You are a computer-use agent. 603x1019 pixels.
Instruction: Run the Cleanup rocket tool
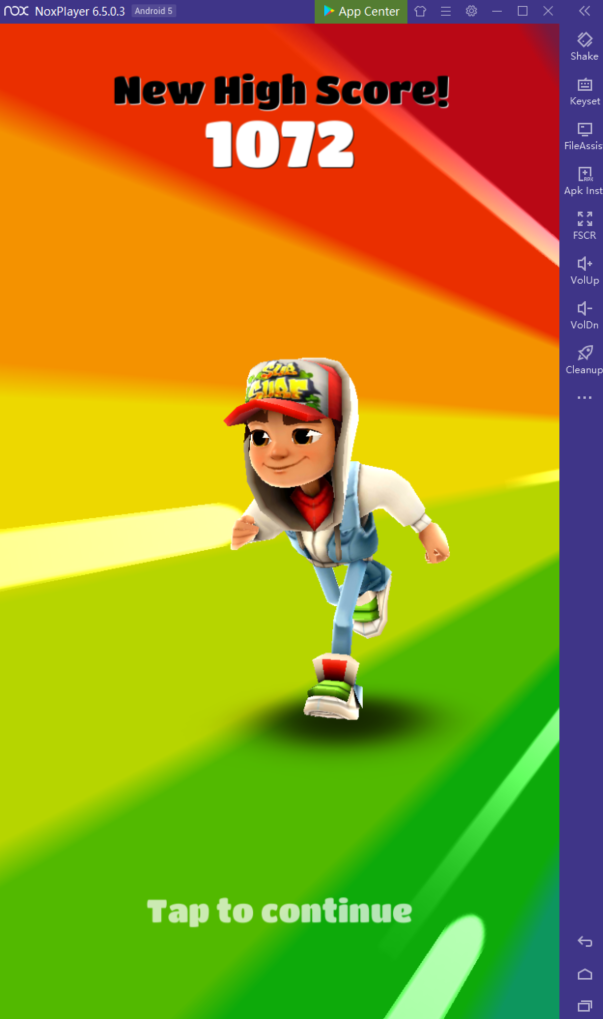[584, 360]
